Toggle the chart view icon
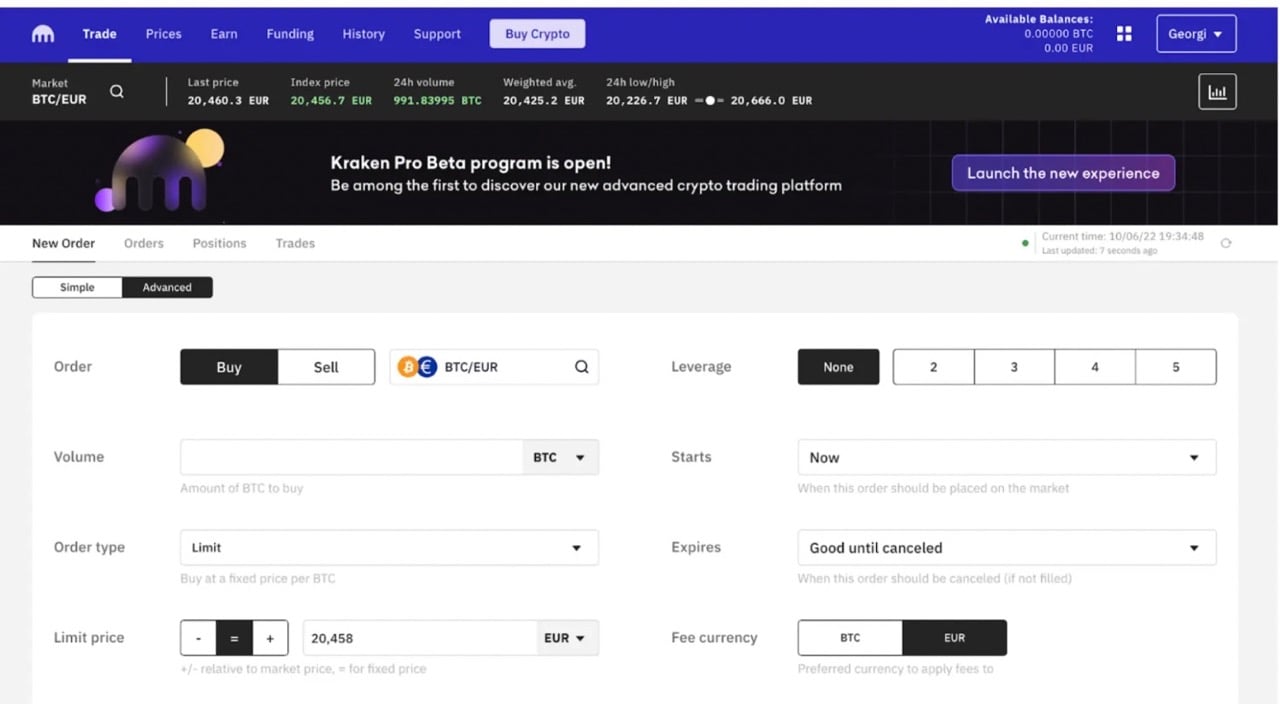 coord(1217,92)
